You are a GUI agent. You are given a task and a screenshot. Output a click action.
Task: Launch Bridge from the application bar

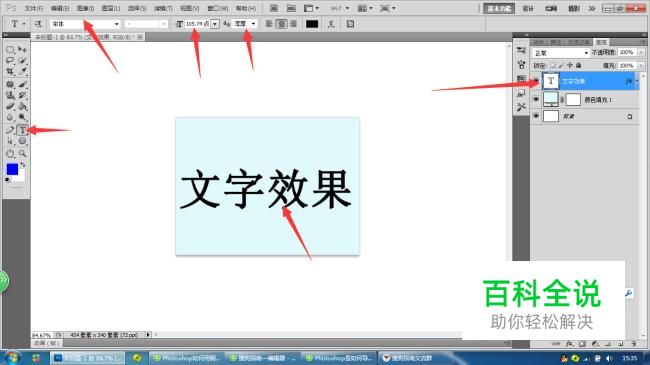click(274, 8)
